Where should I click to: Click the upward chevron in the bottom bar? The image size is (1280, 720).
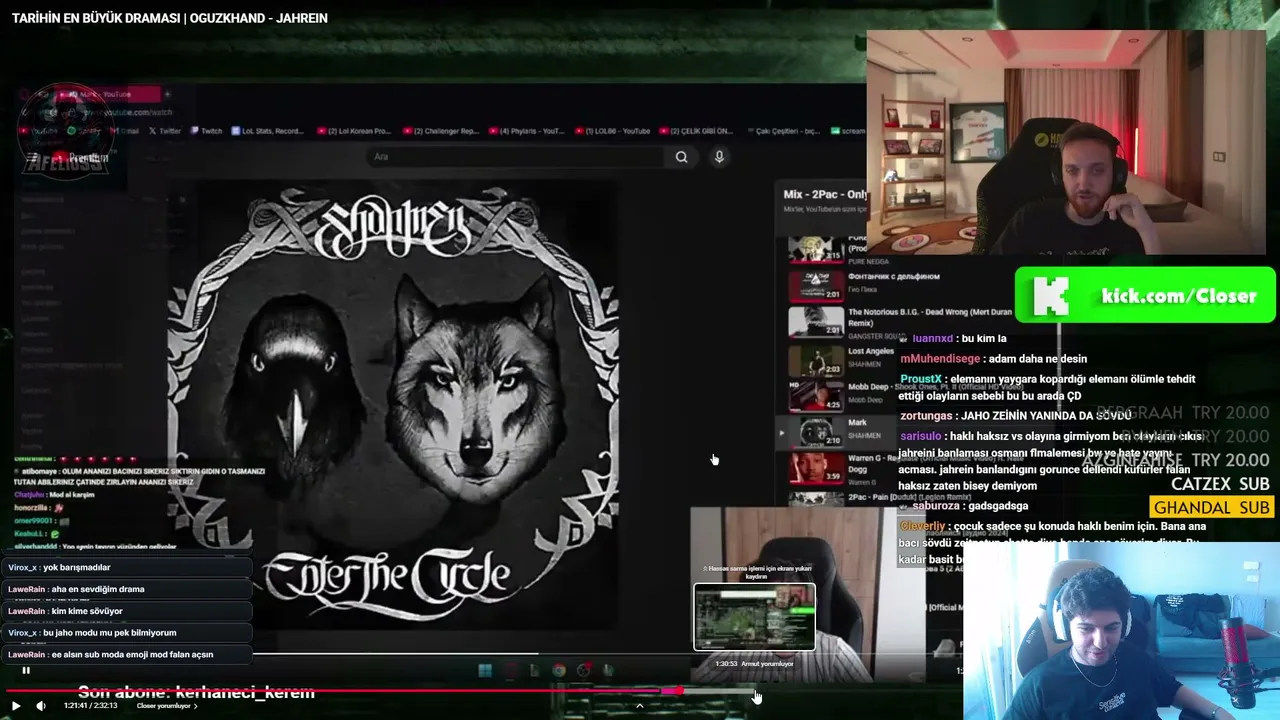coord(640,706)
